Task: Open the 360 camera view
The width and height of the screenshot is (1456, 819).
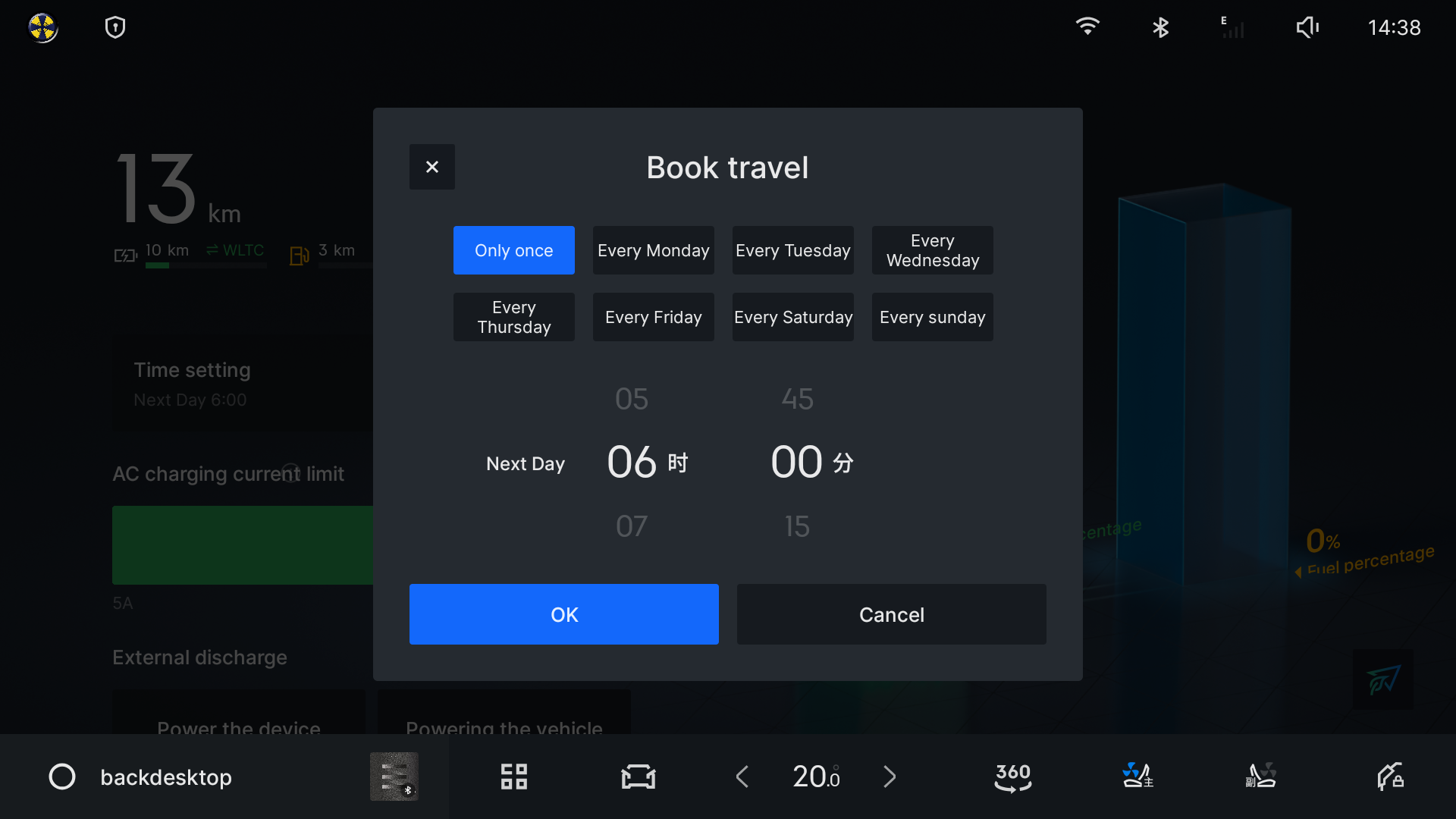Action: pyautogui.click(x=1012, y=777)
